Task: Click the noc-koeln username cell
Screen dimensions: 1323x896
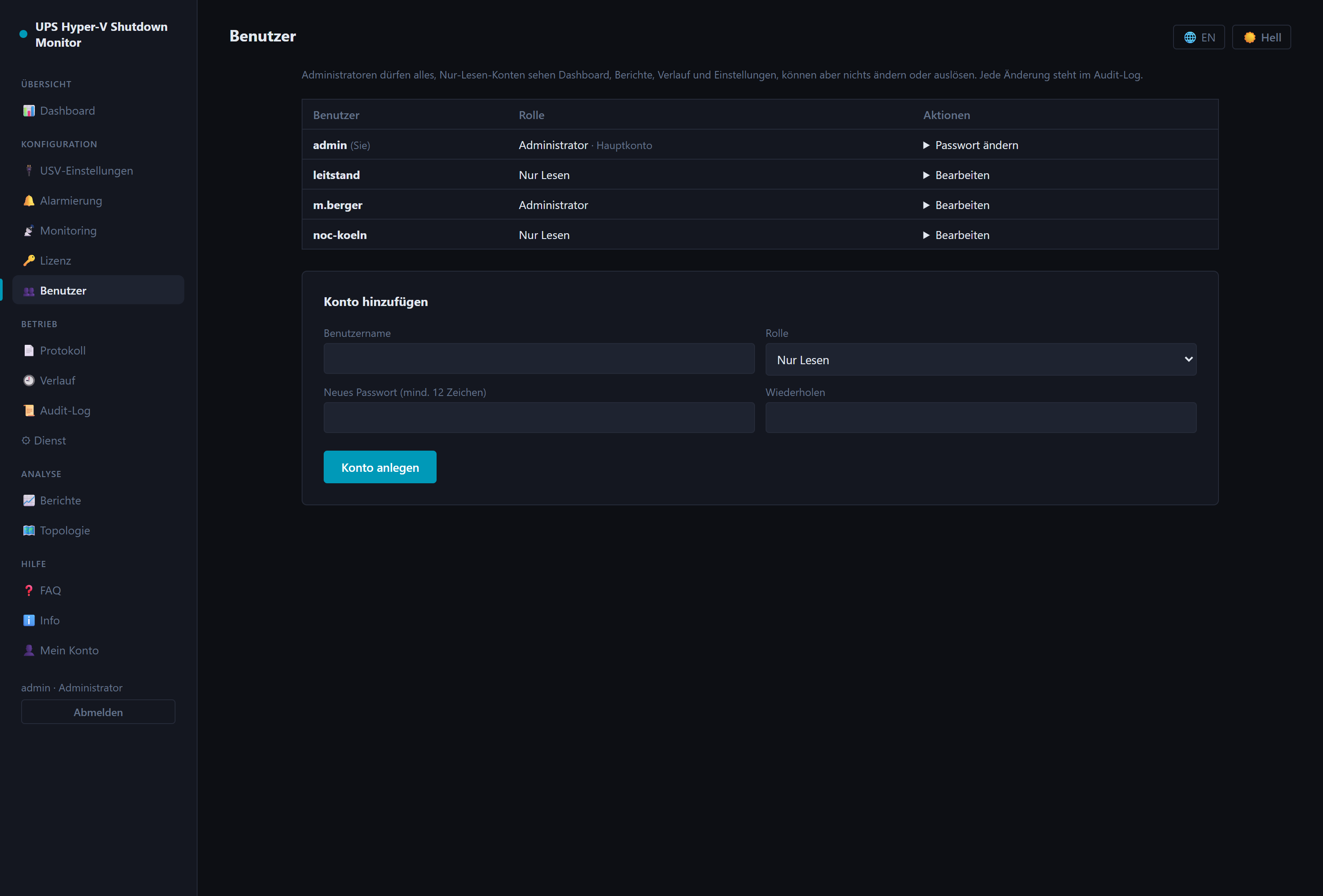Action: pos(340,235)
